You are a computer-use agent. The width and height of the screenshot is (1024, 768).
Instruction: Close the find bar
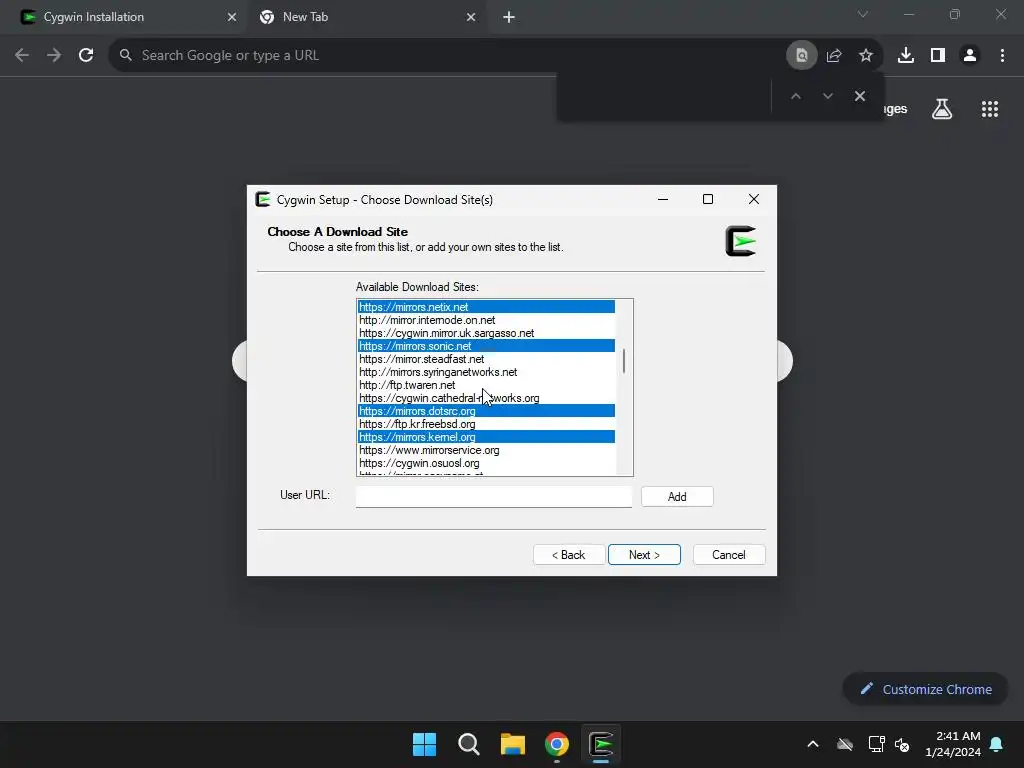coord(859,96)
